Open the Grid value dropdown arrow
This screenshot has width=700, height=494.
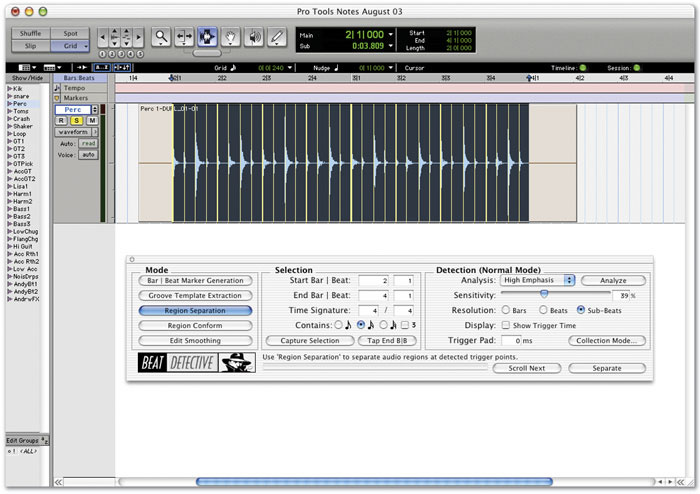coord(290,68)
